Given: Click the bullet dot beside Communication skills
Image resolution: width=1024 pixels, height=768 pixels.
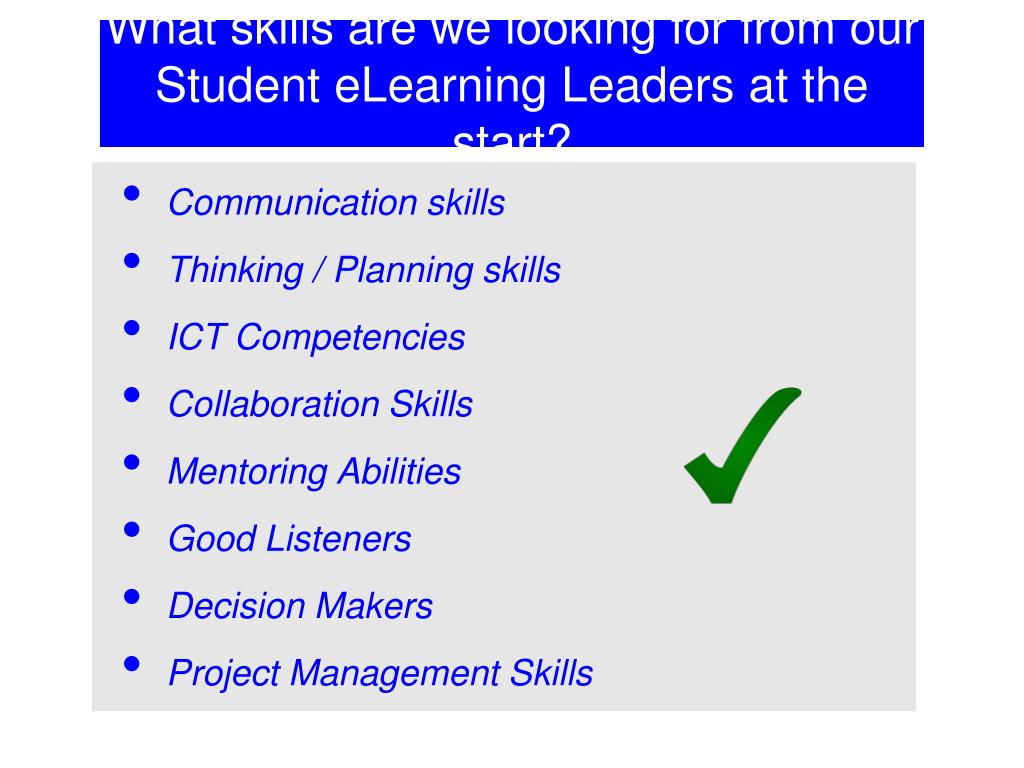Looking at the screenshot, I should pos(132,193).
